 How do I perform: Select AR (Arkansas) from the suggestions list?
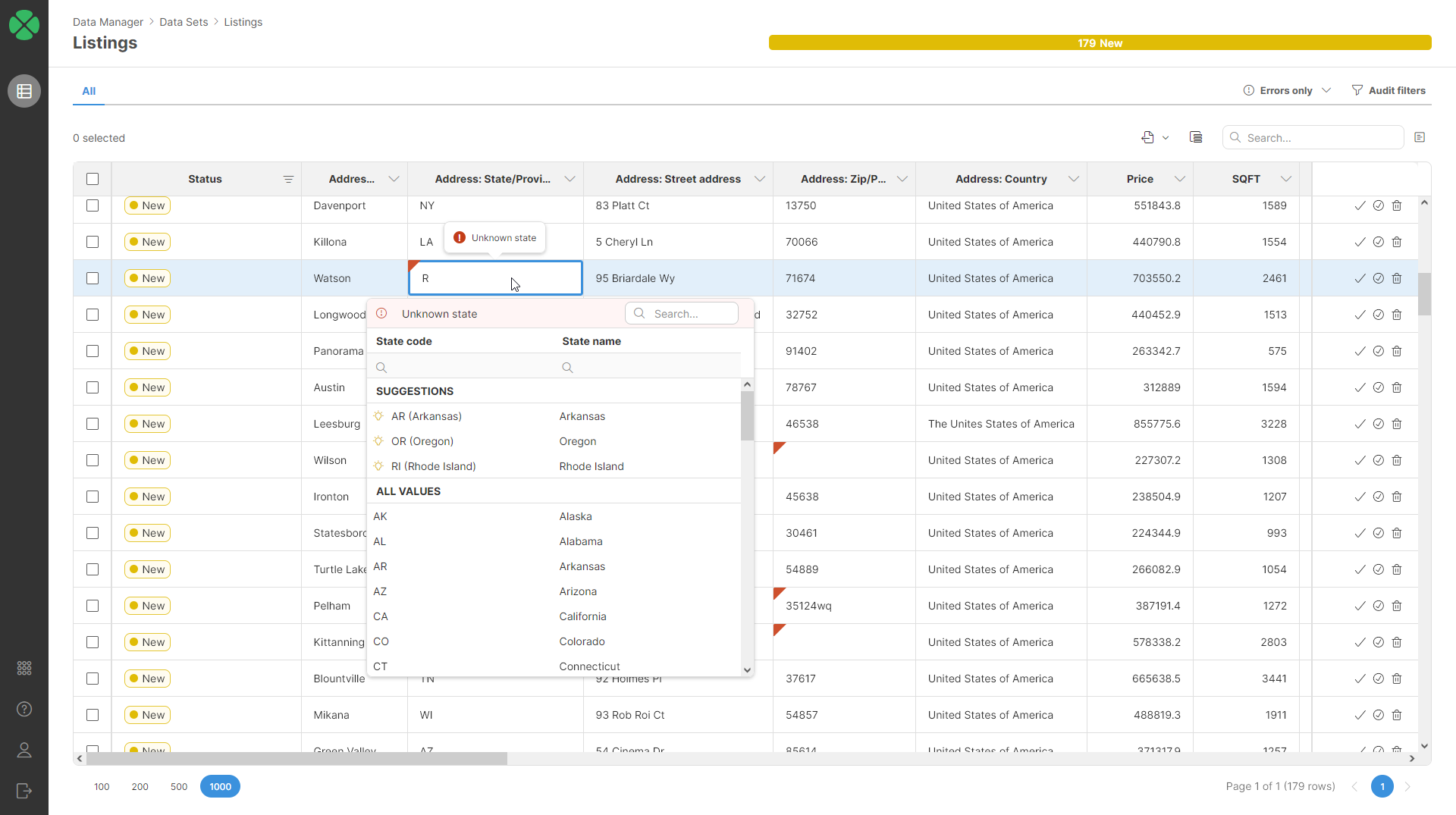[x=426, y=416]
